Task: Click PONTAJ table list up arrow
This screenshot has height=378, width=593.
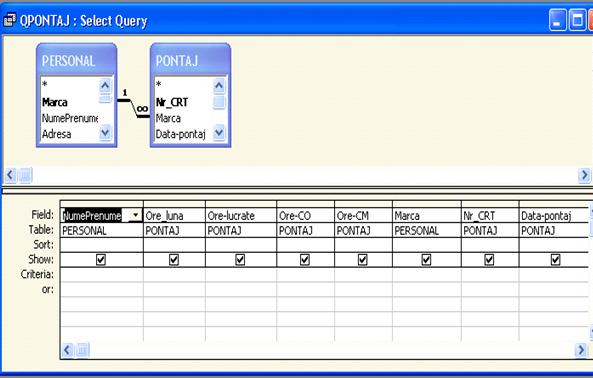Action: (x=219, y=86)
